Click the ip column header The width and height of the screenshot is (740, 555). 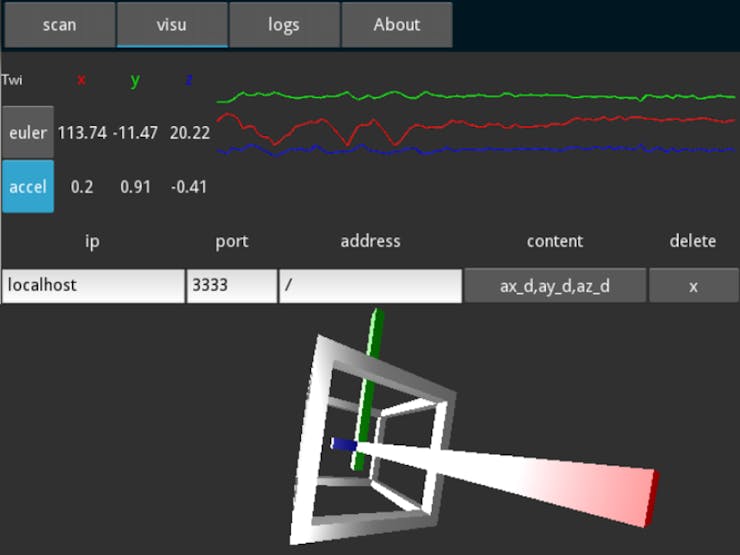[92, 241]
